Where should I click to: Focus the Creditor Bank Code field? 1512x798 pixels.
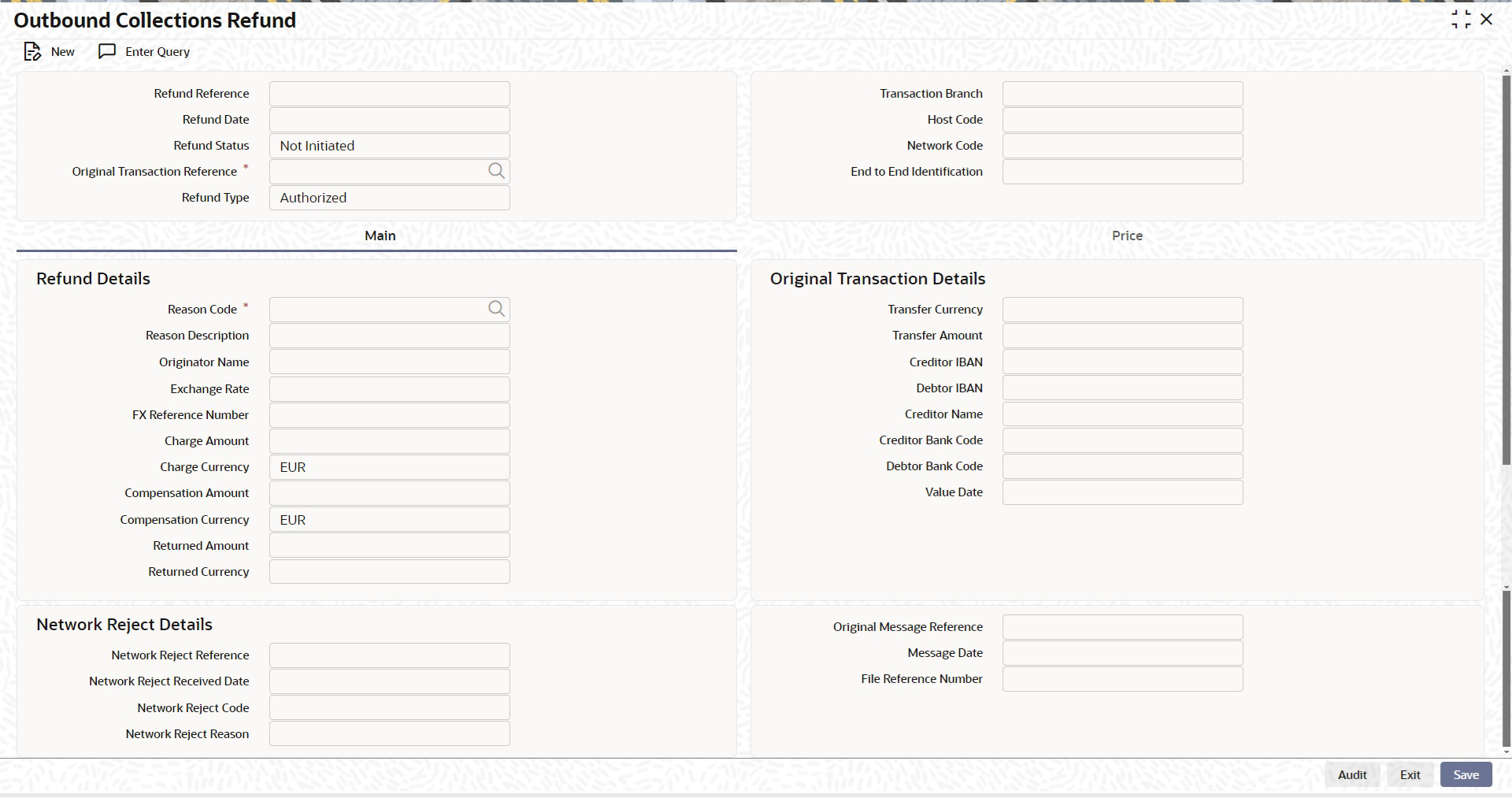(1123, 440)
